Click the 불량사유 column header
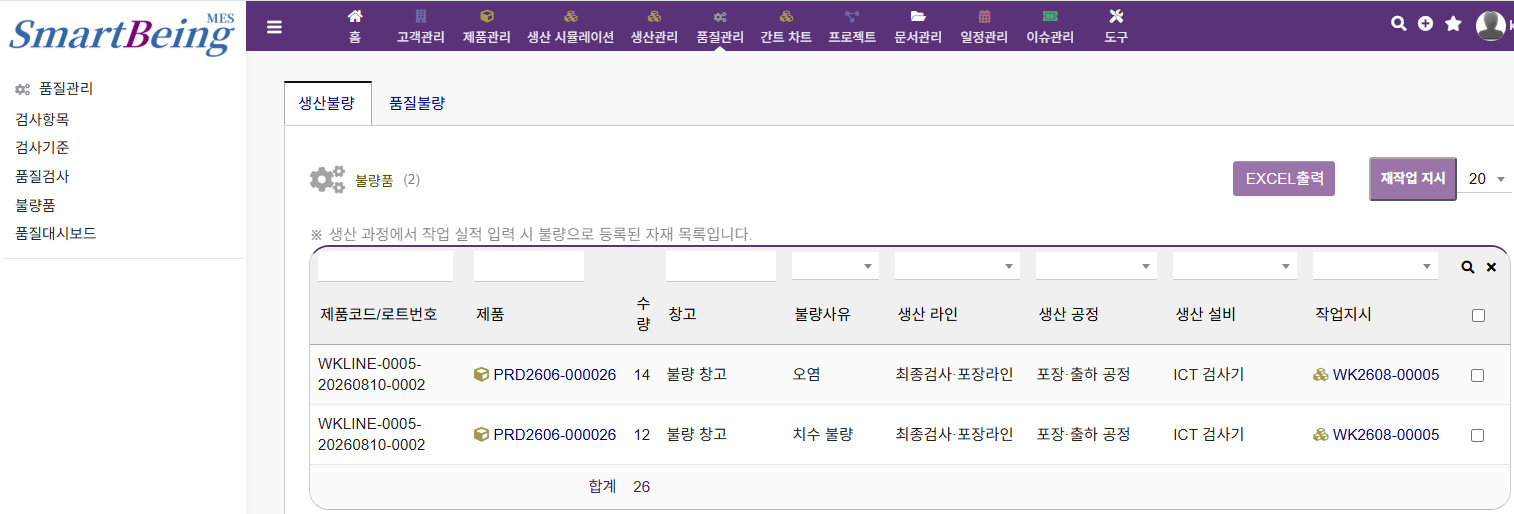The height and width of the screenshot is (514, 1514). [x=822, y=315]
